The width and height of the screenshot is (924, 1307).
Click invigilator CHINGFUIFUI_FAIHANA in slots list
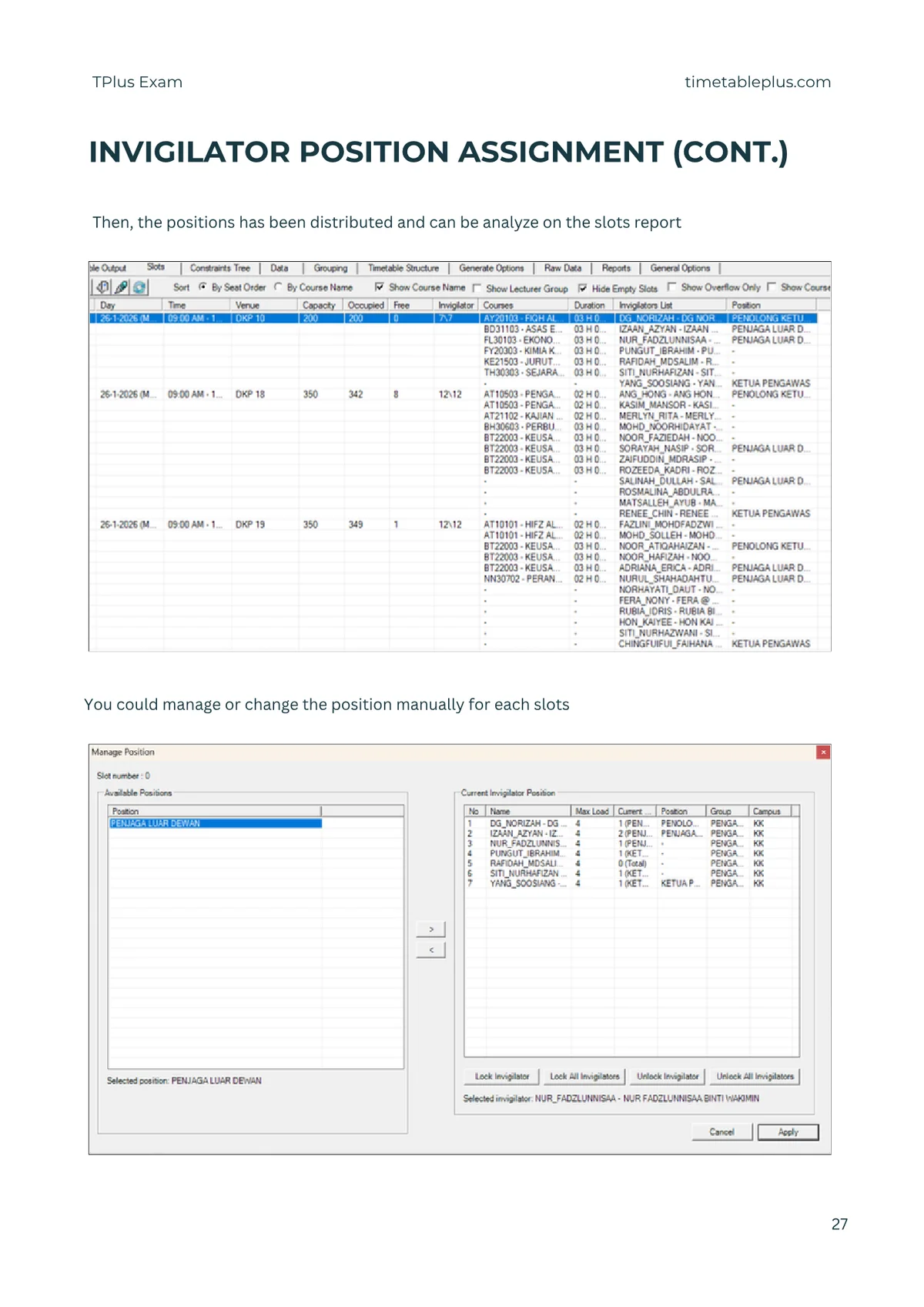(668, 644)
